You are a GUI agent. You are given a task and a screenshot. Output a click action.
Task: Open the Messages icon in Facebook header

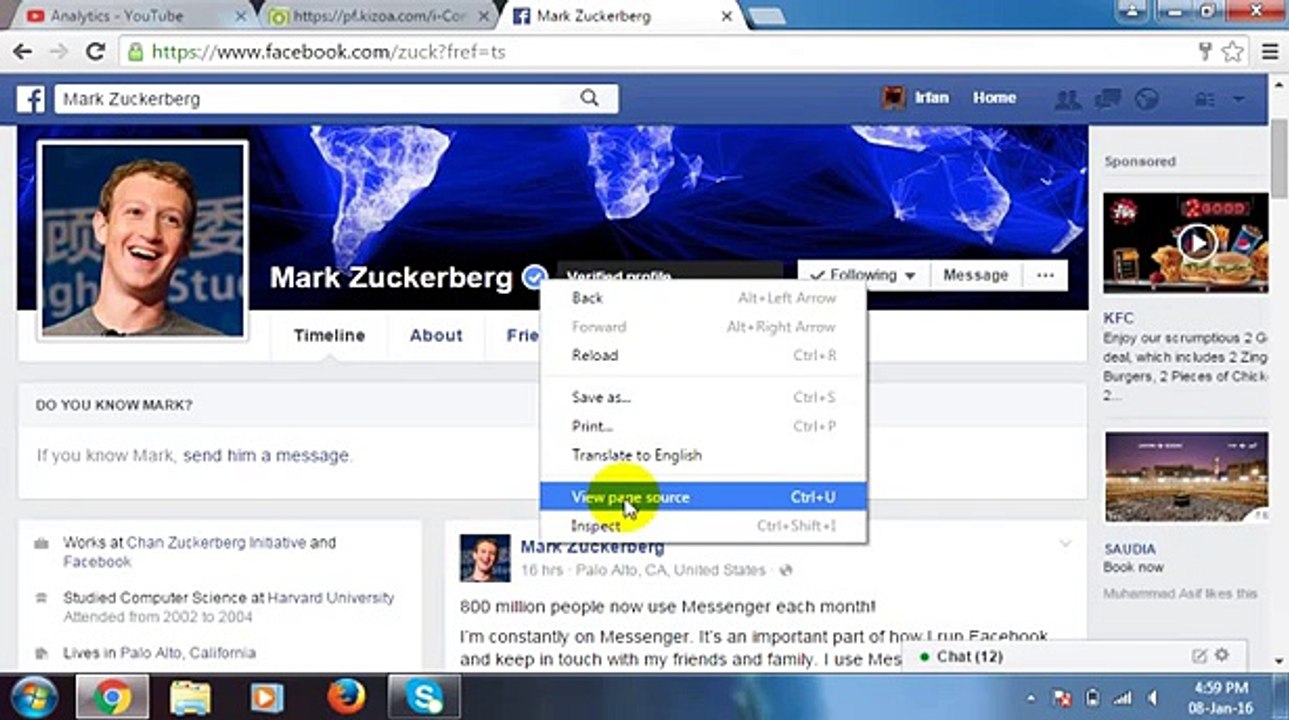pos(1107,98)
